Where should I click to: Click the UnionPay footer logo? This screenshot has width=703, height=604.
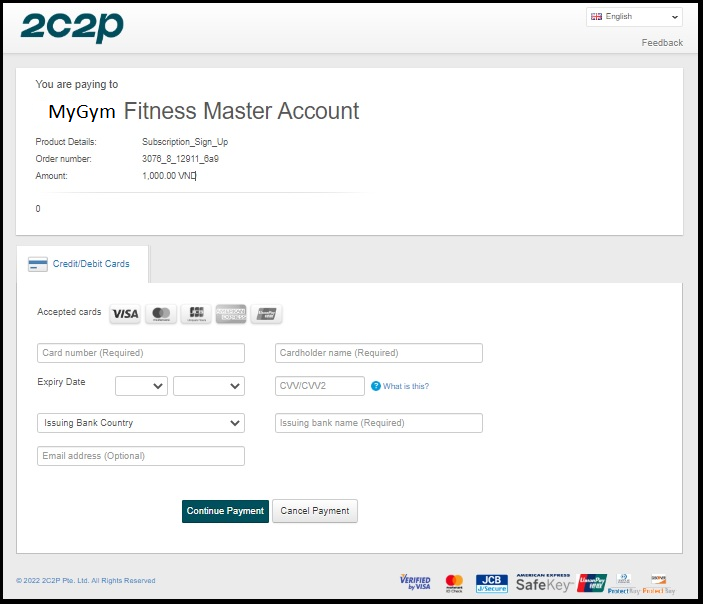[591, 583]
